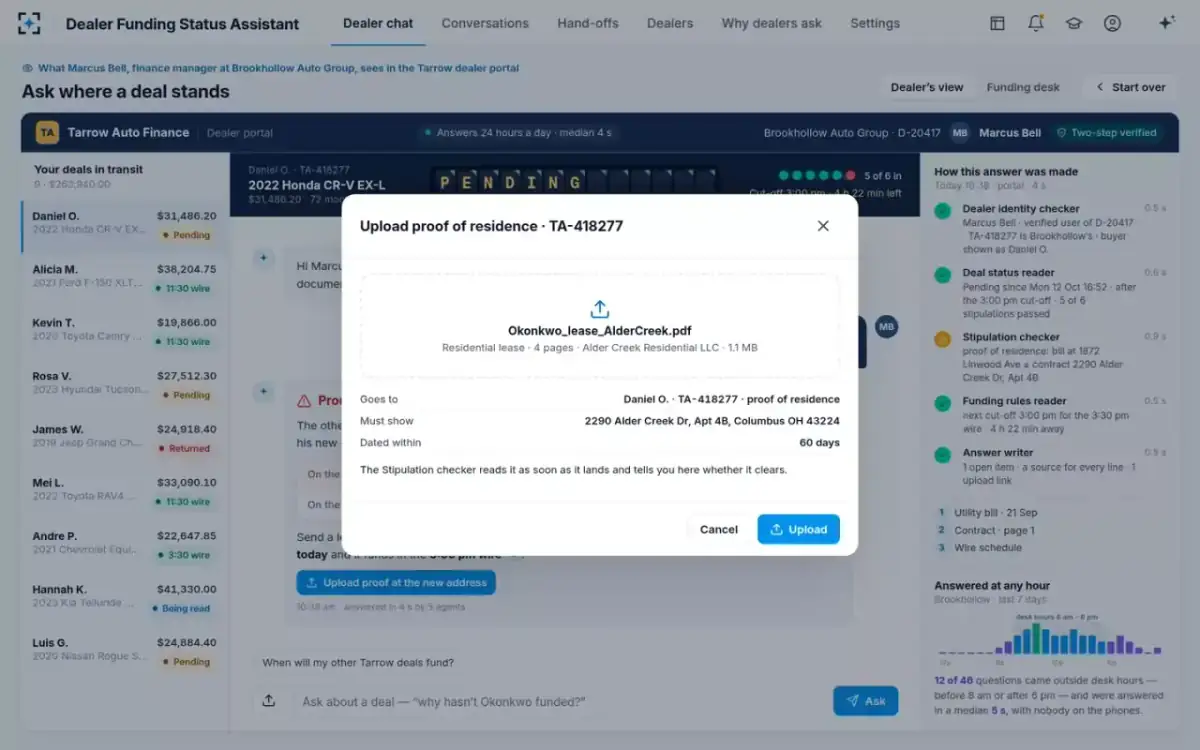The height and width of the screenshot is (750, 1200).
Task: Click the green check beside Dealer identity checker
Action: (x=942, y=211)
